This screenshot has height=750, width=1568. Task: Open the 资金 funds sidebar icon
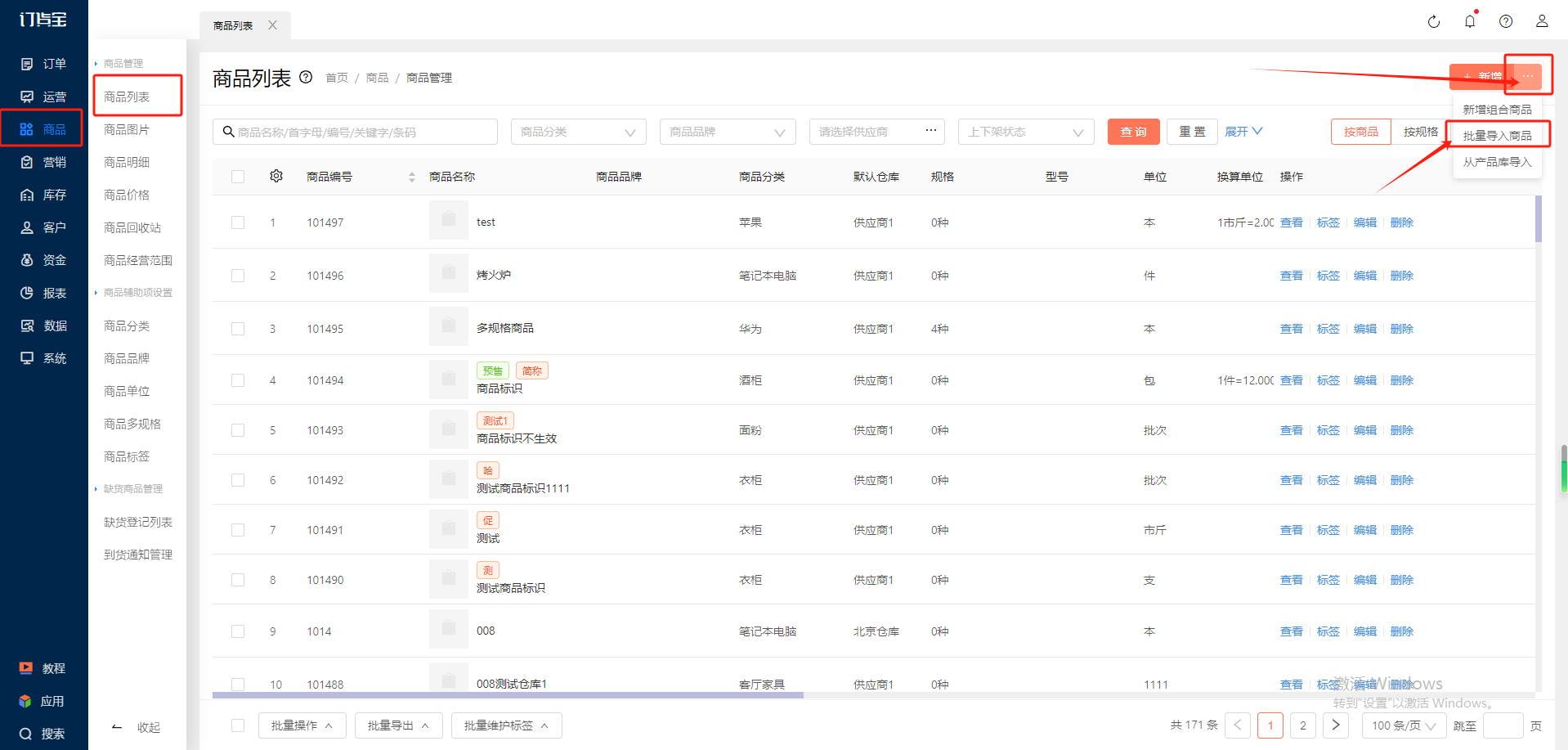27,260
